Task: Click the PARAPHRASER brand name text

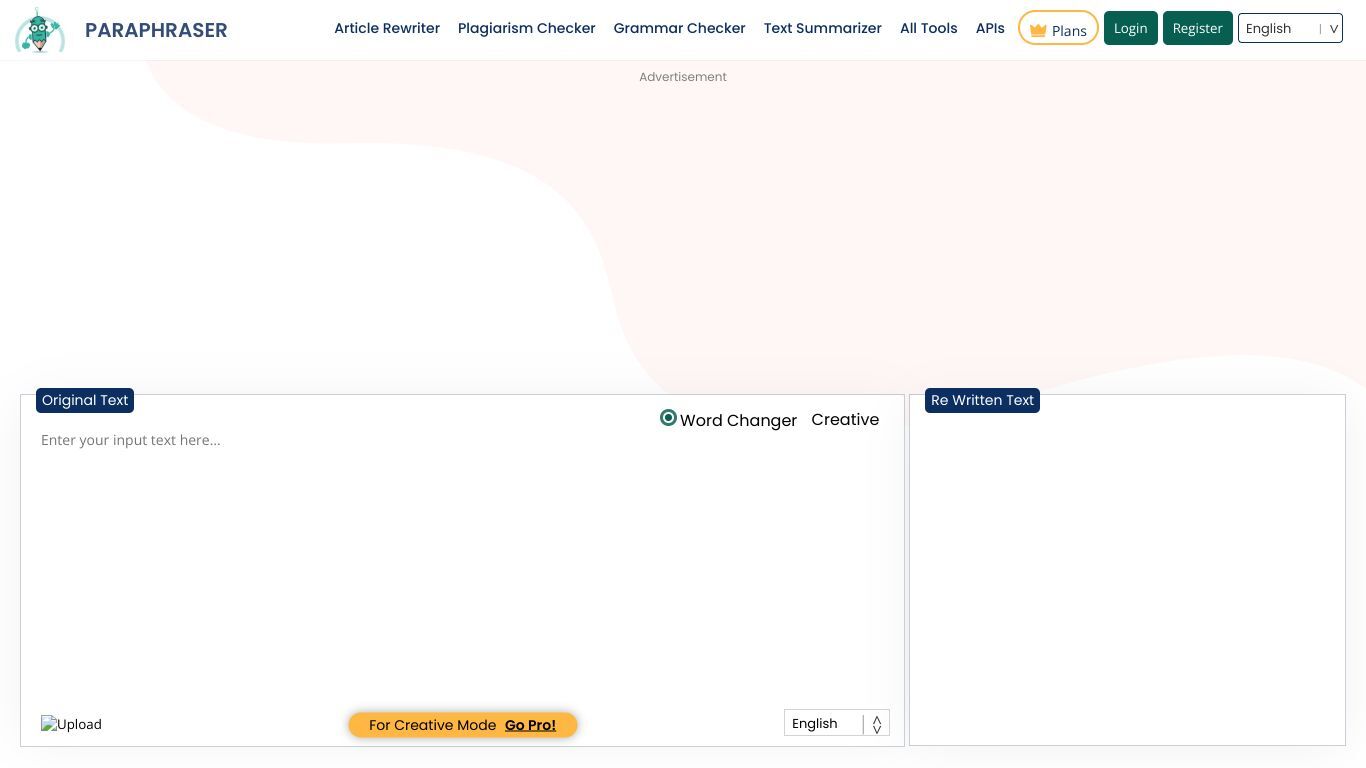Action: coord(156,30)
